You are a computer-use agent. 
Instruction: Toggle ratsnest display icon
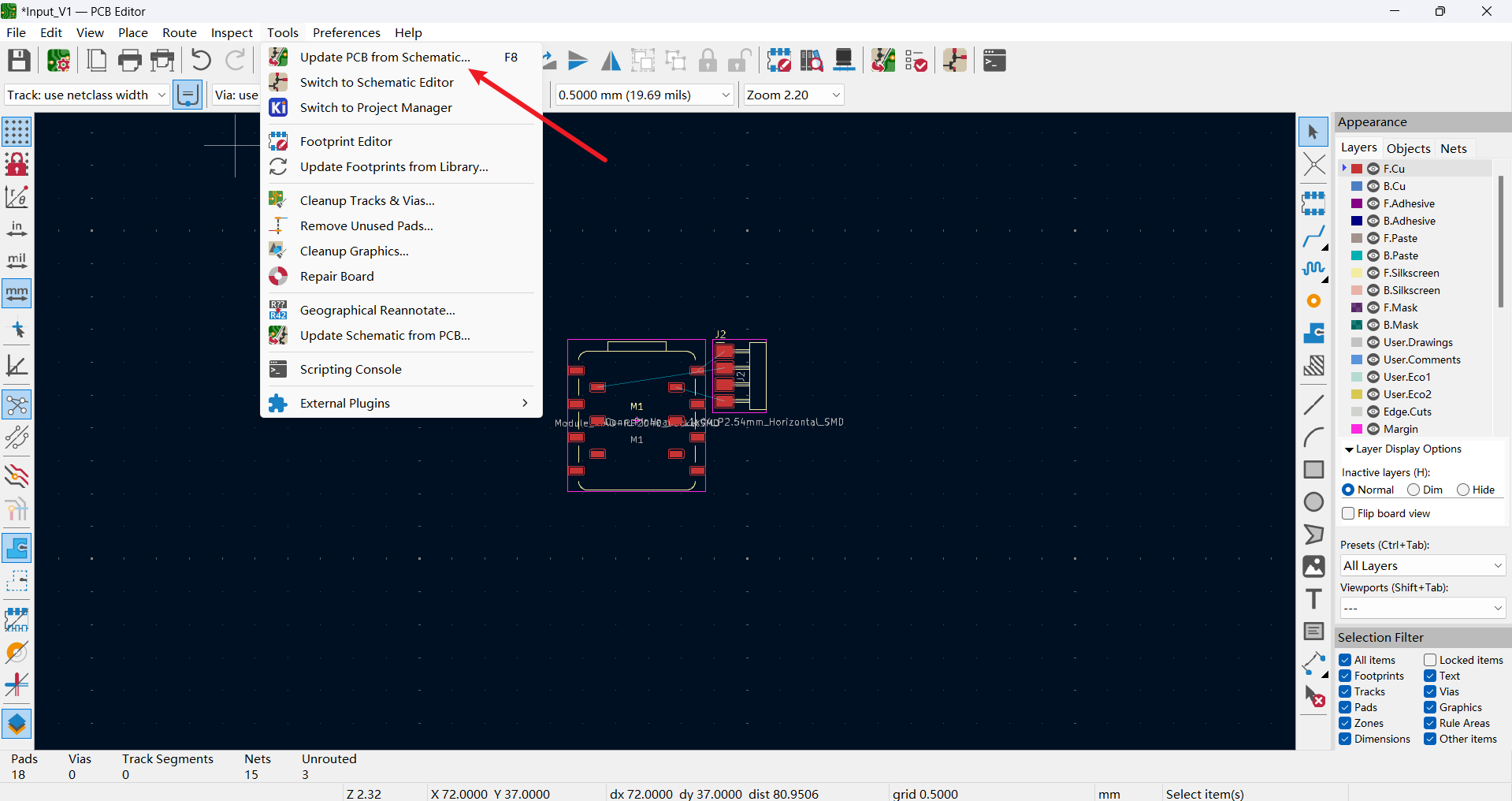tap(17, 406)
